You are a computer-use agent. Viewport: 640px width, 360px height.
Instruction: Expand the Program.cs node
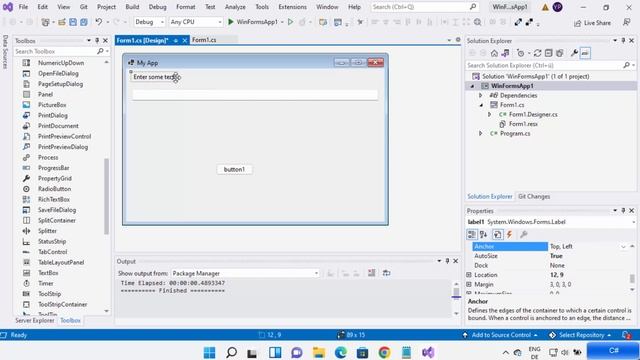pyautogui.click(x=480, y=133)
